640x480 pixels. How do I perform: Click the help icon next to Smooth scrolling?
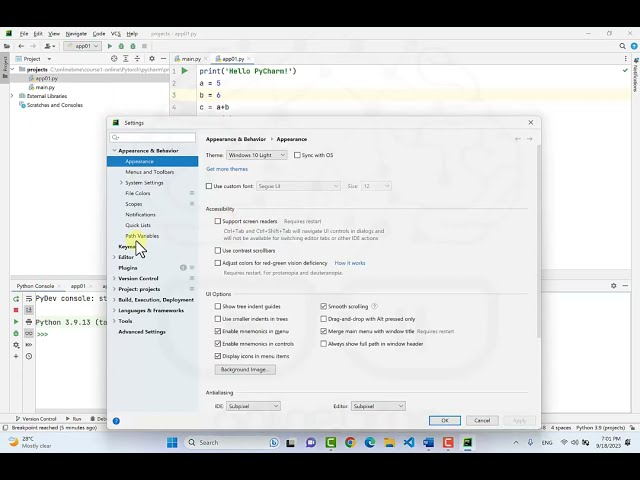tap(374, 306)
